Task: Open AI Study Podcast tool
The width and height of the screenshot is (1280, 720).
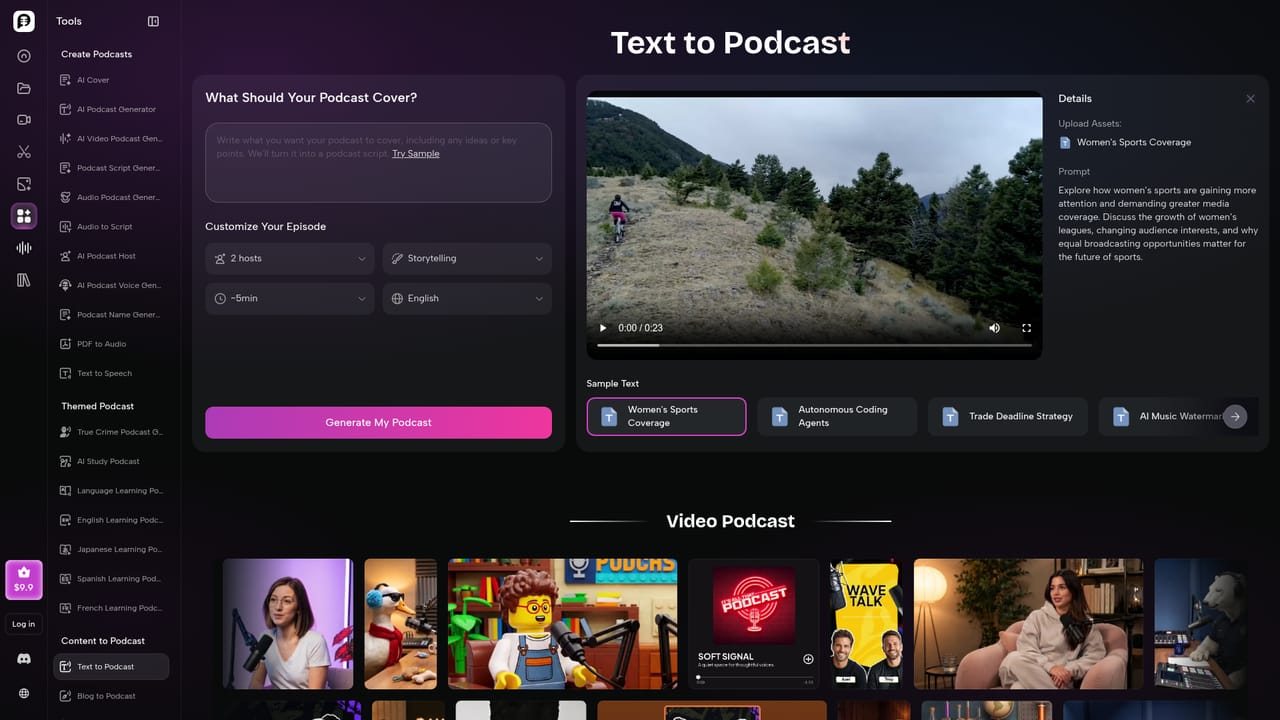Action: (x=111, y=461)
